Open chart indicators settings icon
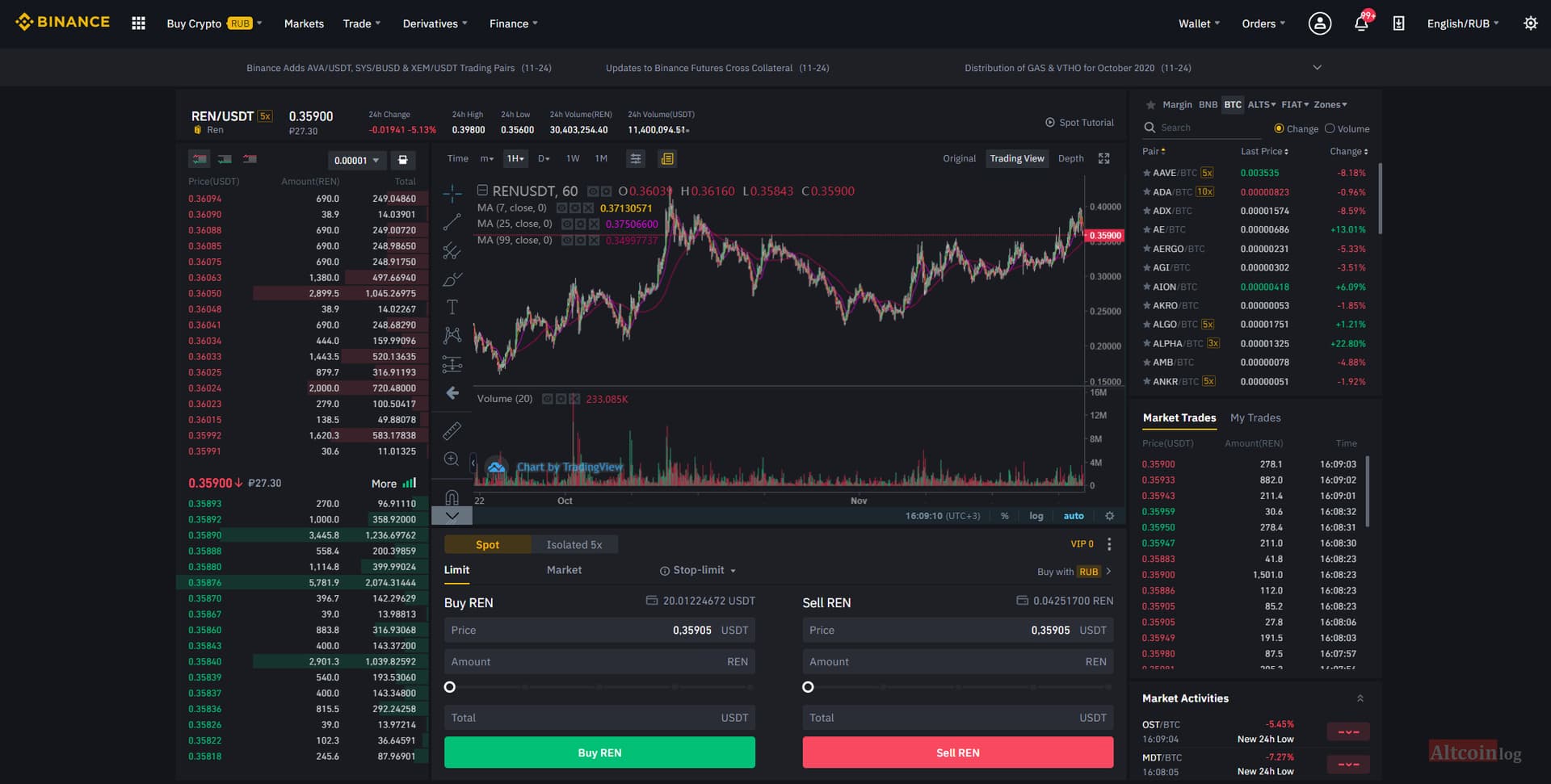1551x784 pixels. [x=636, y=158]
